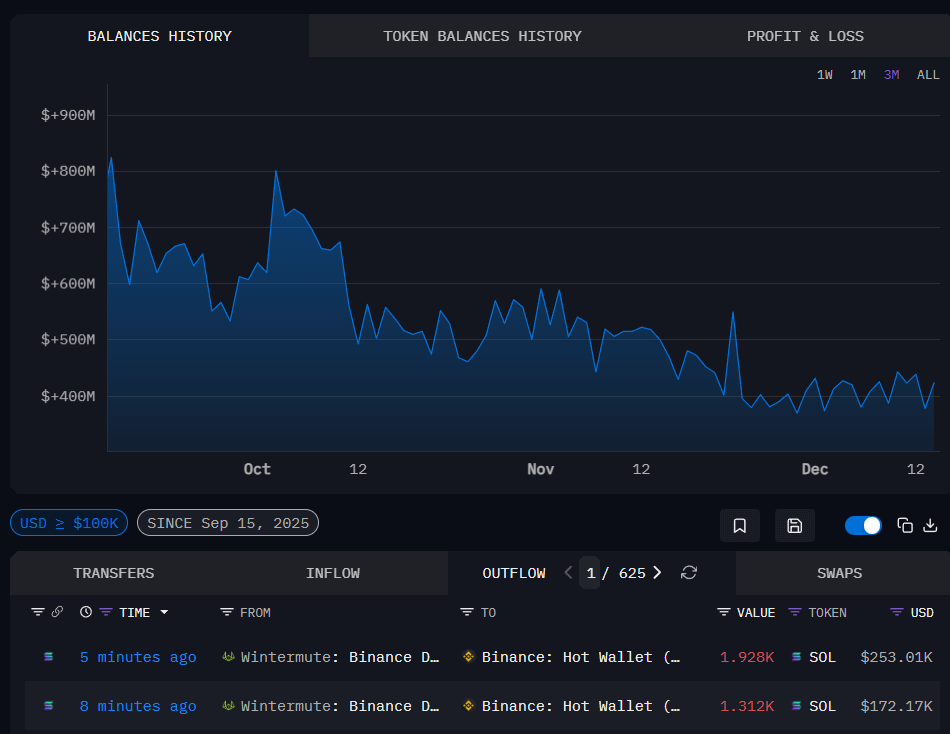This screenshot has height=734, width=950.
Task: Click the copy icon next to the toggle
Action: pos(905,525)
